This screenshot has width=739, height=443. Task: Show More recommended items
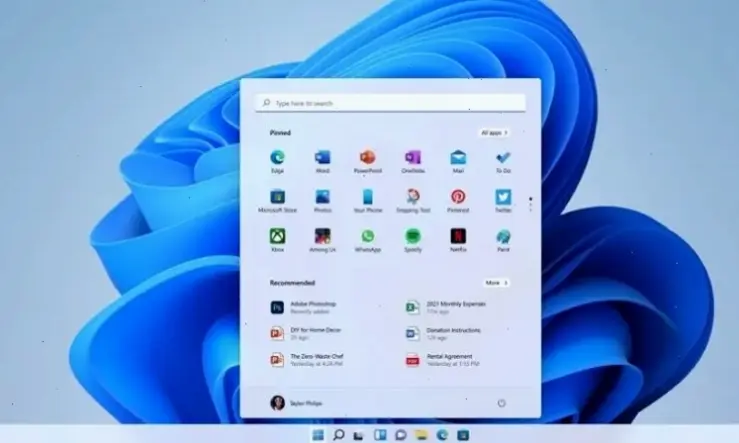pos(496,283)
